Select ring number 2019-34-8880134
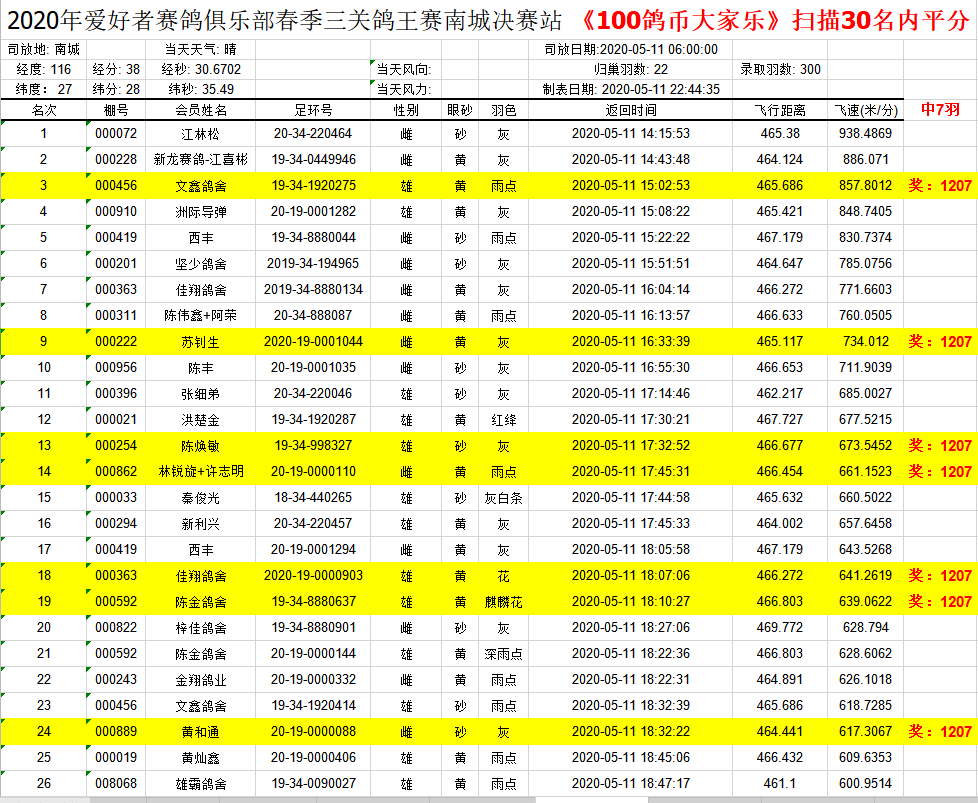Viewport: 978px width, 803px height. (x=313, y=290)
